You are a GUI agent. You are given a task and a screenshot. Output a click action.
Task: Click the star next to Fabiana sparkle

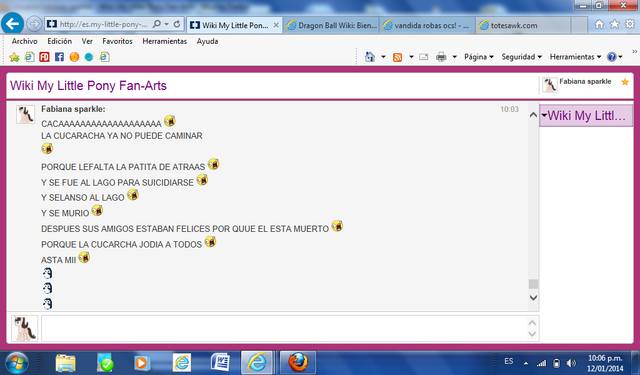point(625,82)
